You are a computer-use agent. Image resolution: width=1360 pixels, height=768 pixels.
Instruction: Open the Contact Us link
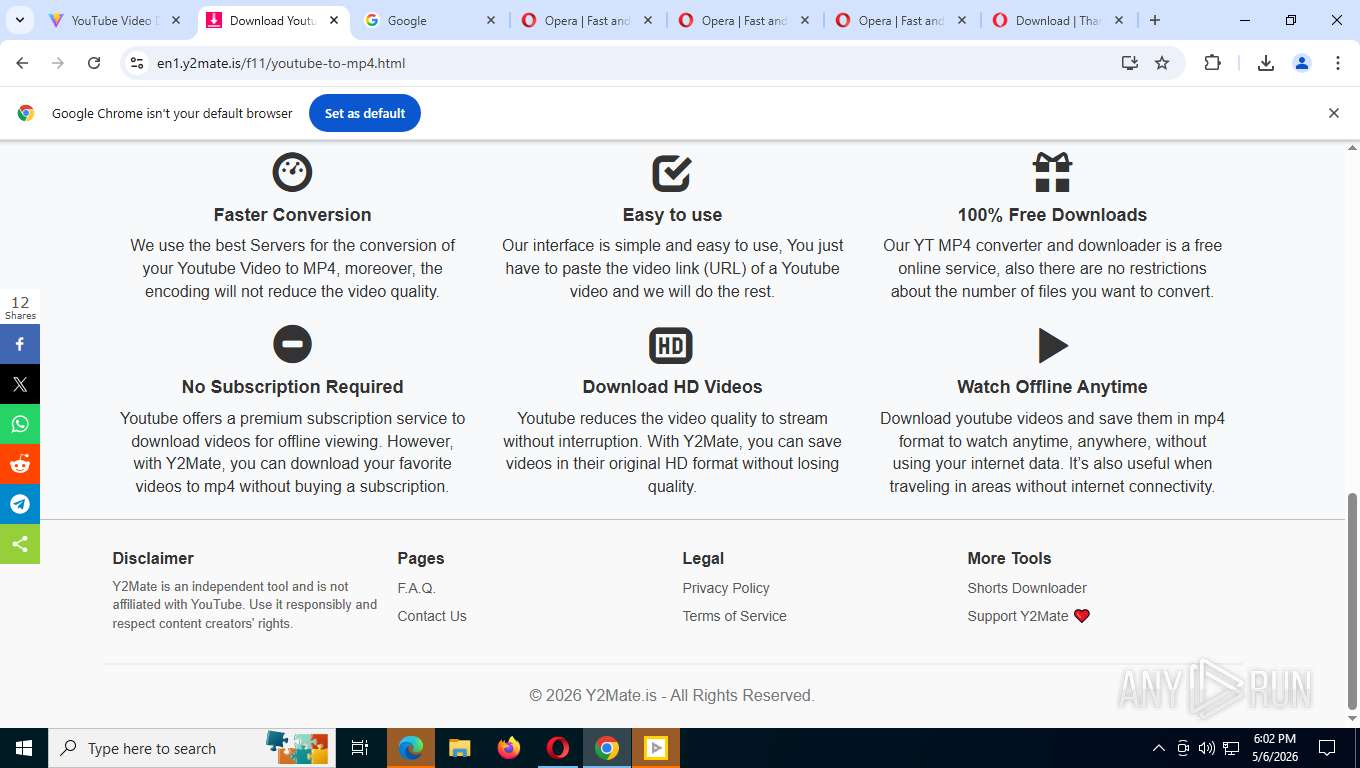pyautogui.click(x=432, y=616)
